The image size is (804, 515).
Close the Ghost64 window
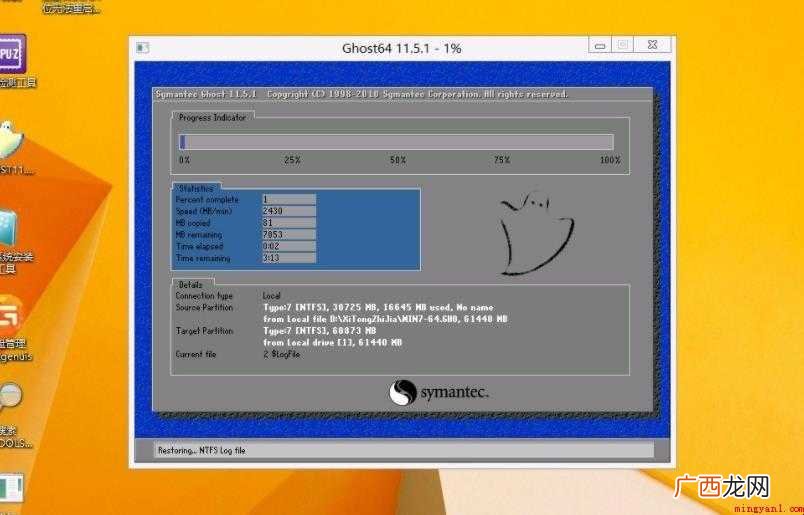coord(652,45)
